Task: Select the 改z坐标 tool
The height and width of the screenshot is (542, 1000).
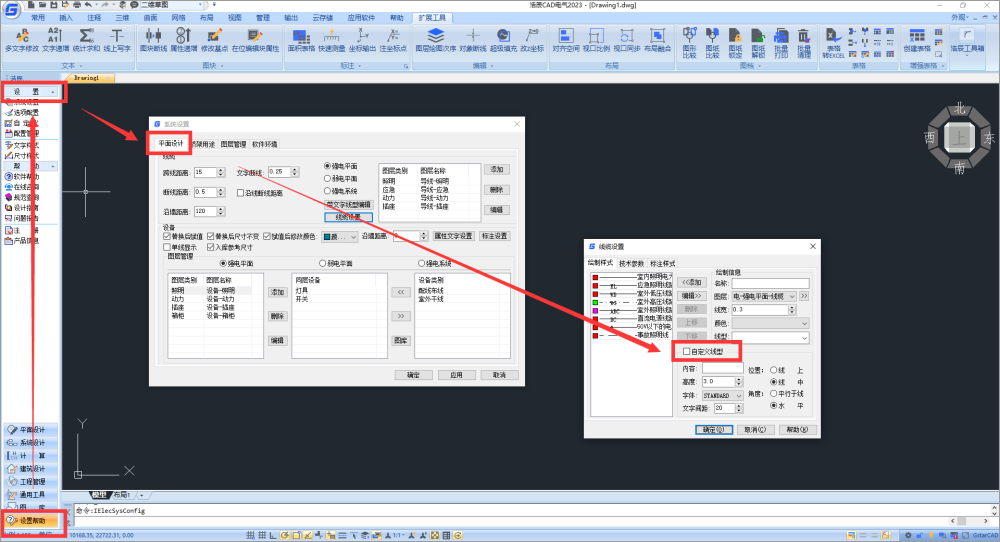Action: (x=532, y=40)
